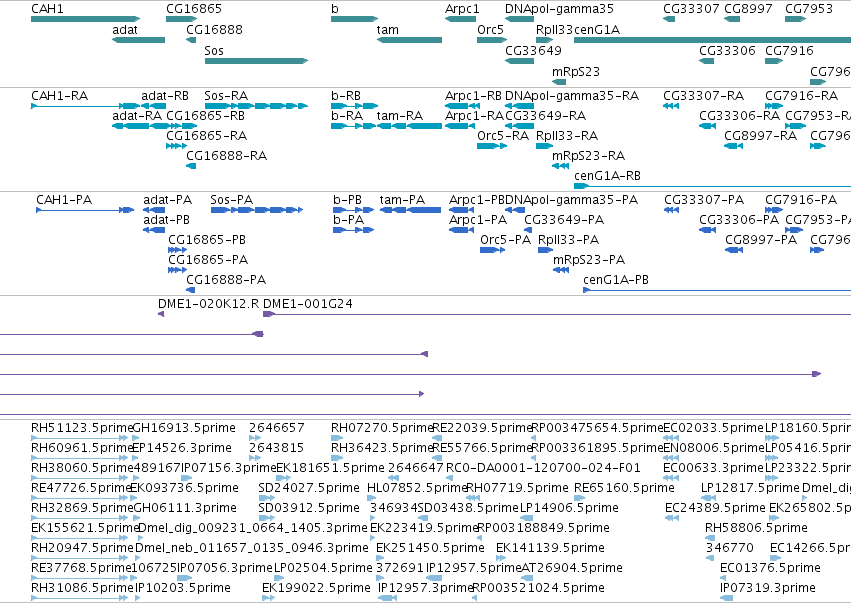Viewport: 851px width, 603px height.
Task: Click the cenG1A gene label
Action: (x=596, y=29)
